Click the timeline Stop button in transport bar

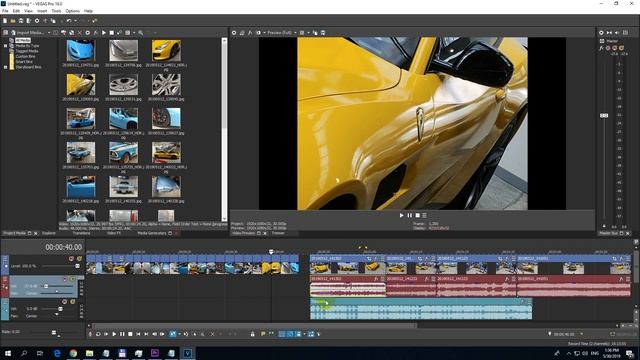[x=130, y=334]
